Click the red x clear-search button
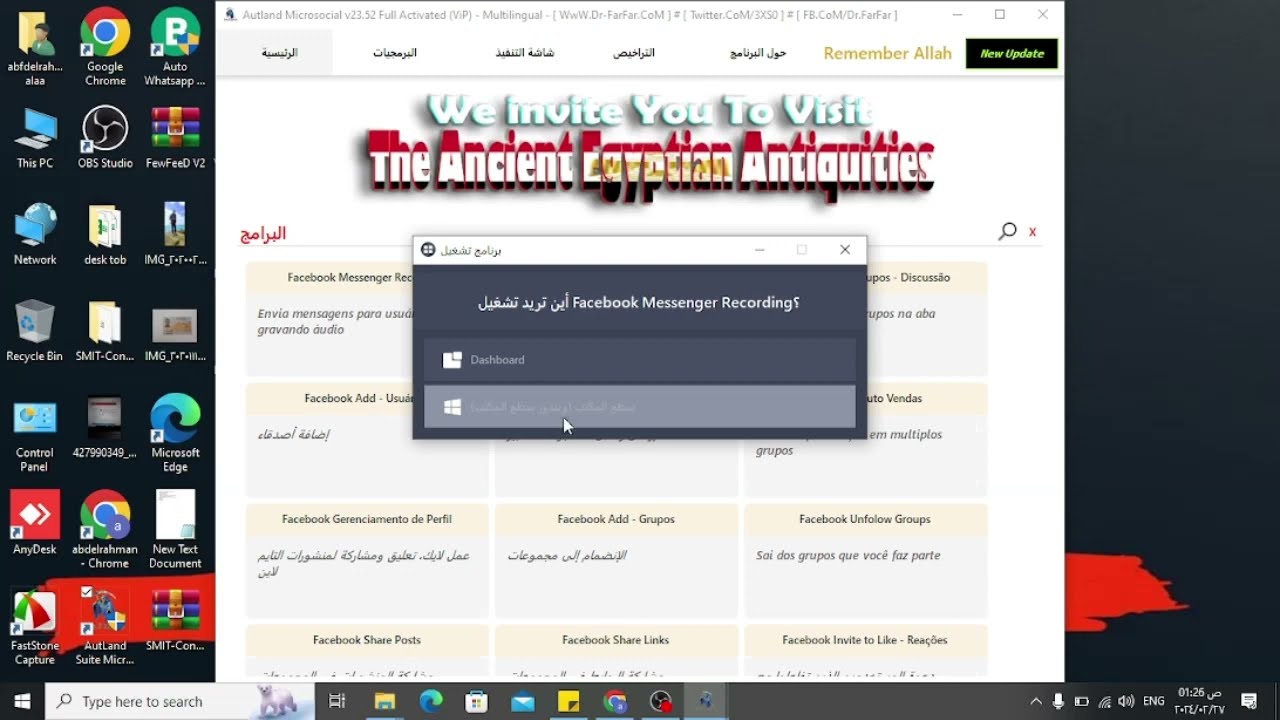This screenshot has width=1280, height=720. point(1033,232)
